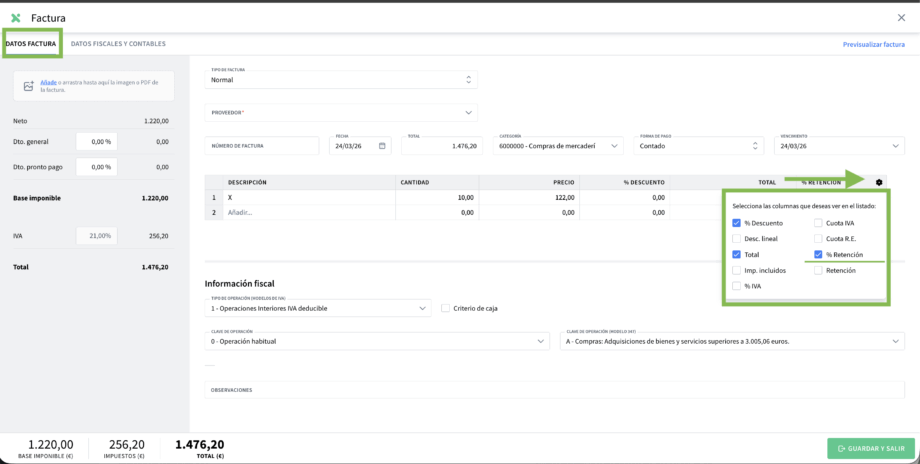Click the add image icon in upload box
The height and width of the screenshot is (464, 920).
29,86
